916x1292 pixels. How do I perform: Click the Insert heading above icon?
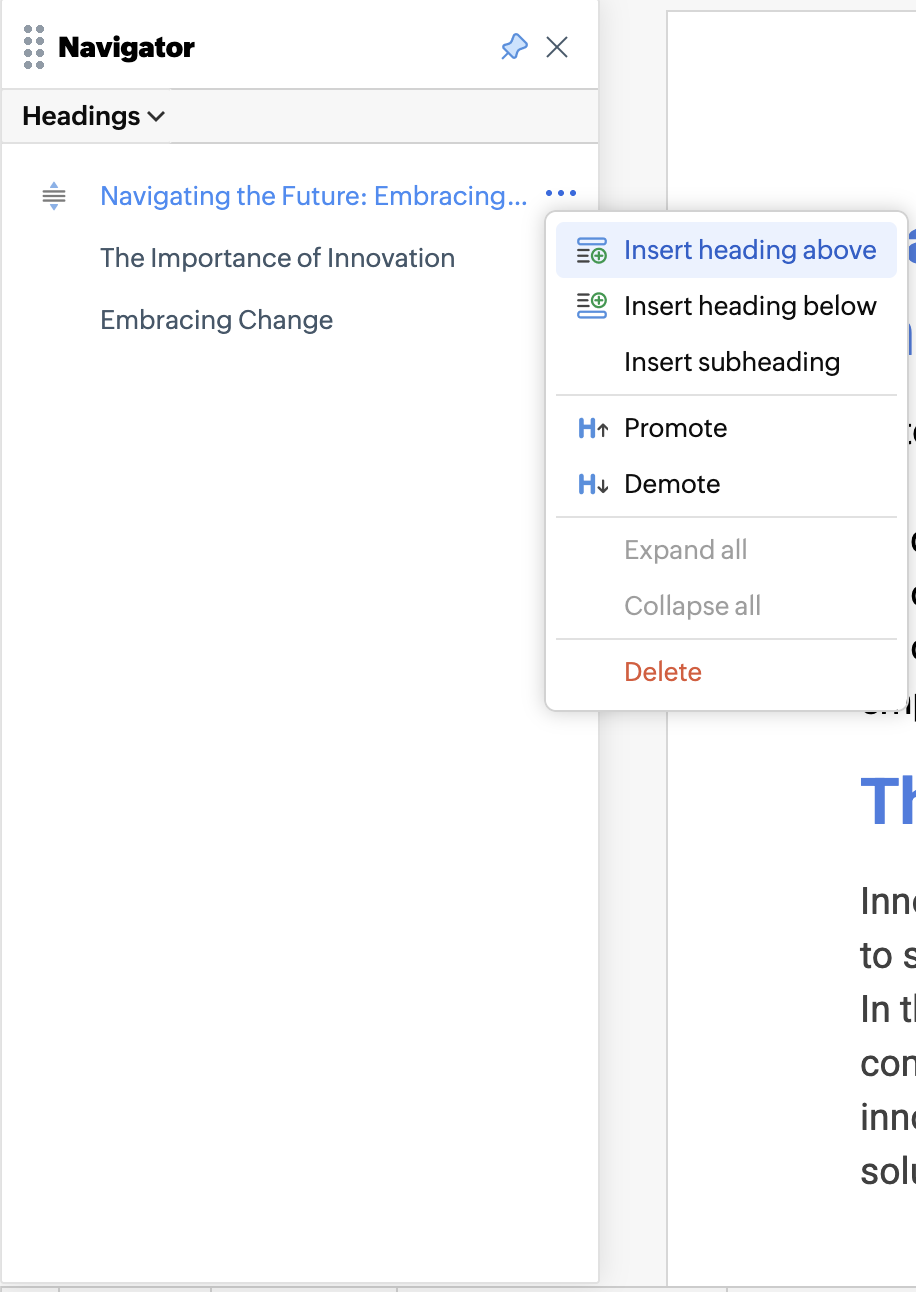(x=592, y=250)
